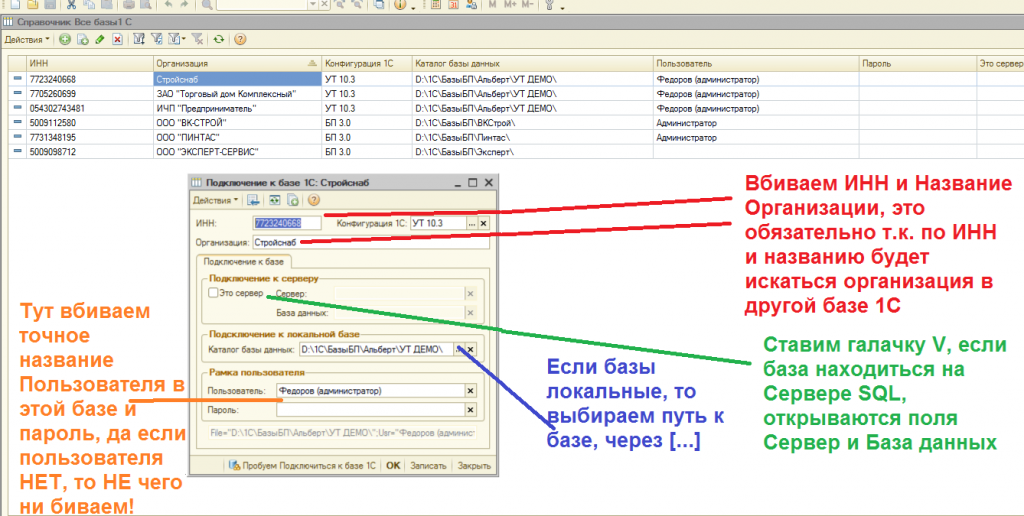This screenshot has height=516, width=1024.
Task: Click the Каталог базы данных path field
Action: point(376,349)
